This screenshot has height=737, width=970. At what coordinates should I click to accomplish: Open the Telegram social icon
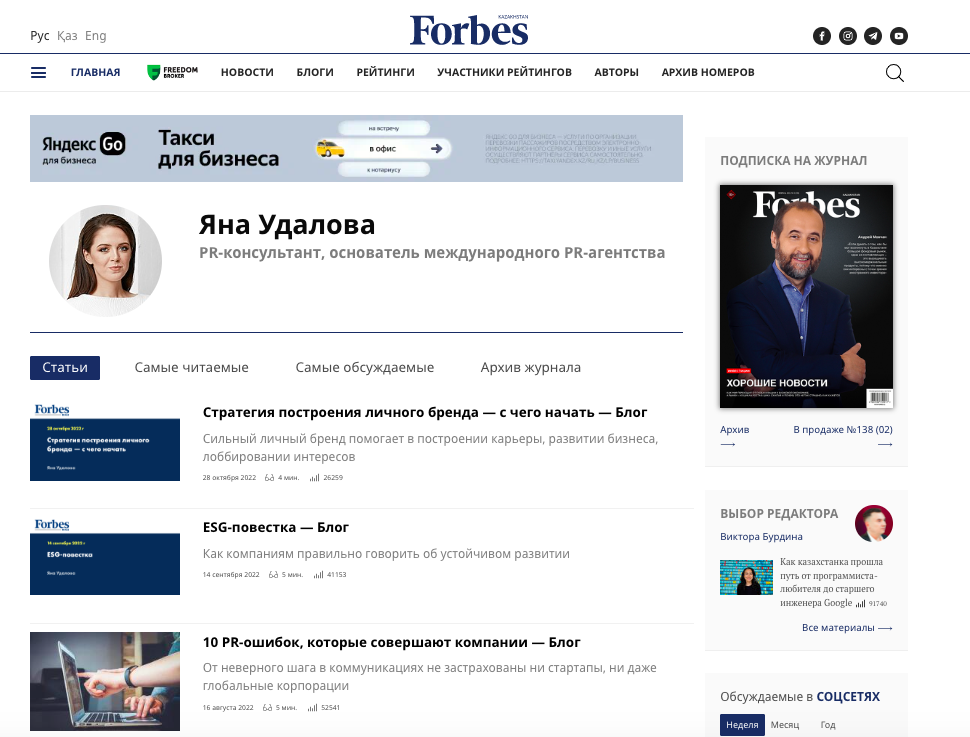point(873,36)
